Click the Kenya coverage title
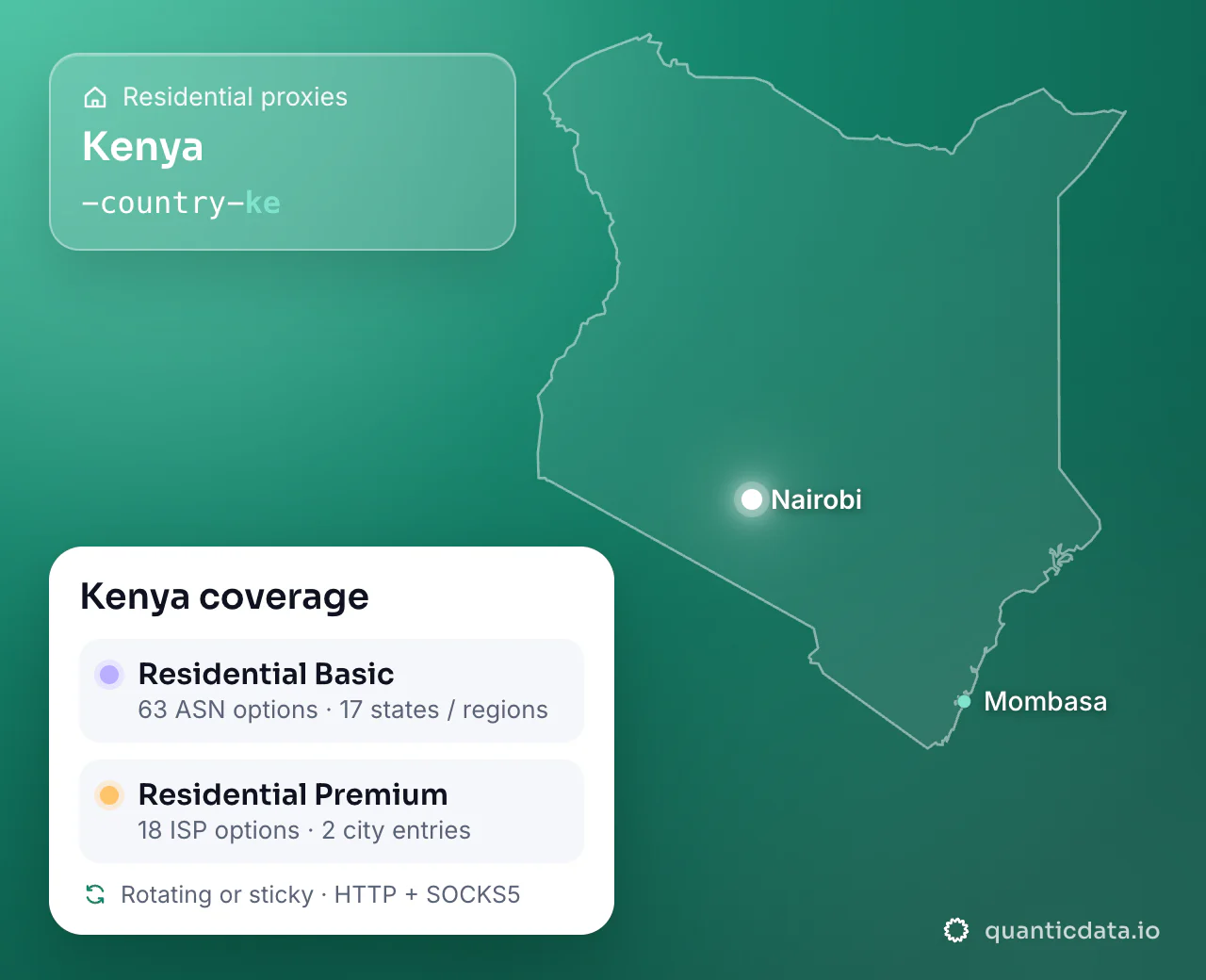The width and height of the screenshot is (1206, 980). (x=224, y=596)
